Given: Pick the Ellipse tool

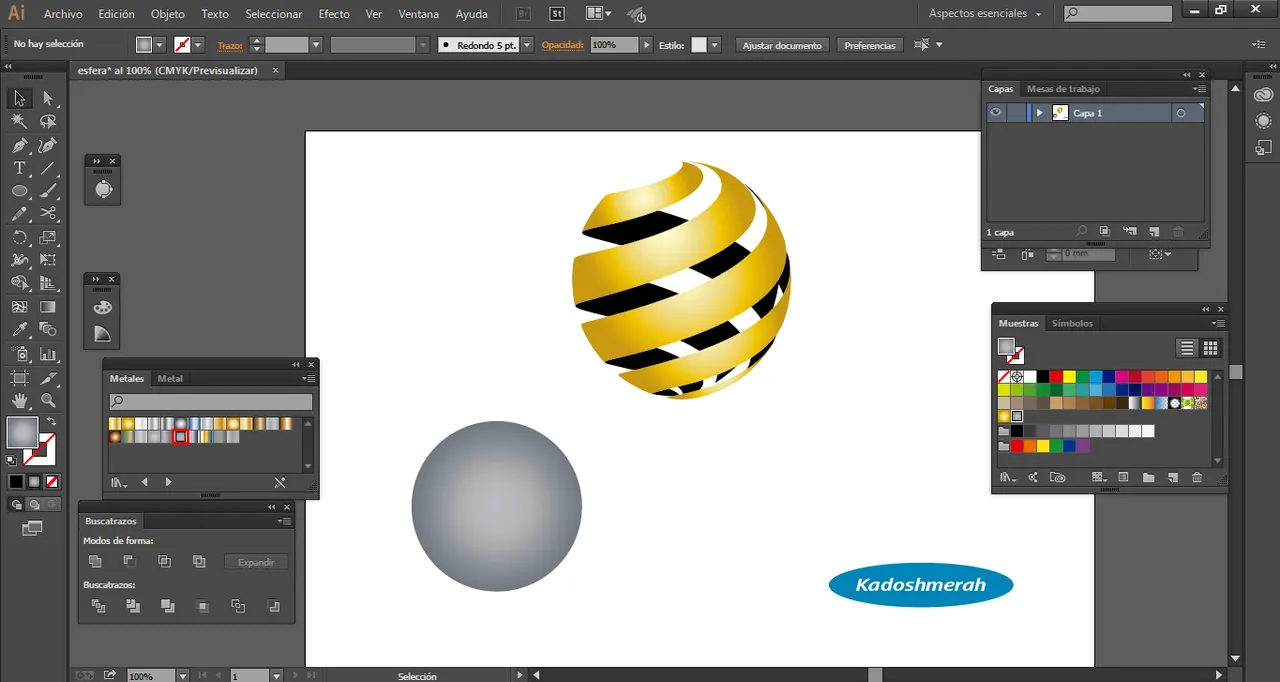Looking at the screenshot, I should pyautogui.click(x=19, y=191).
